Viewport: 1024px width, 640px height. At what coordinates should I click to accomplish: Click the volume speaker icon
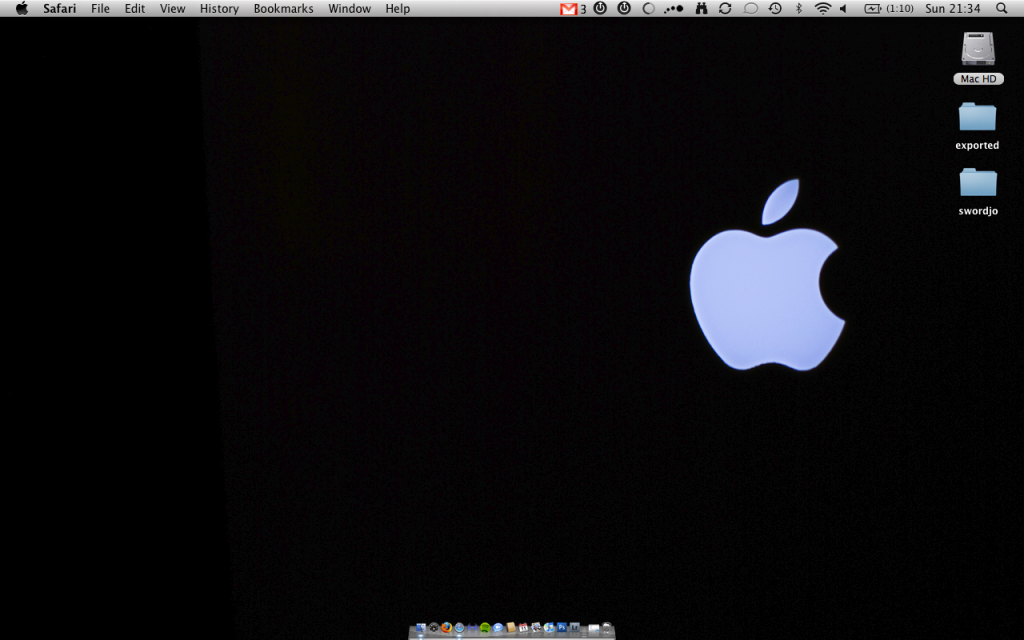pos(843,8)
